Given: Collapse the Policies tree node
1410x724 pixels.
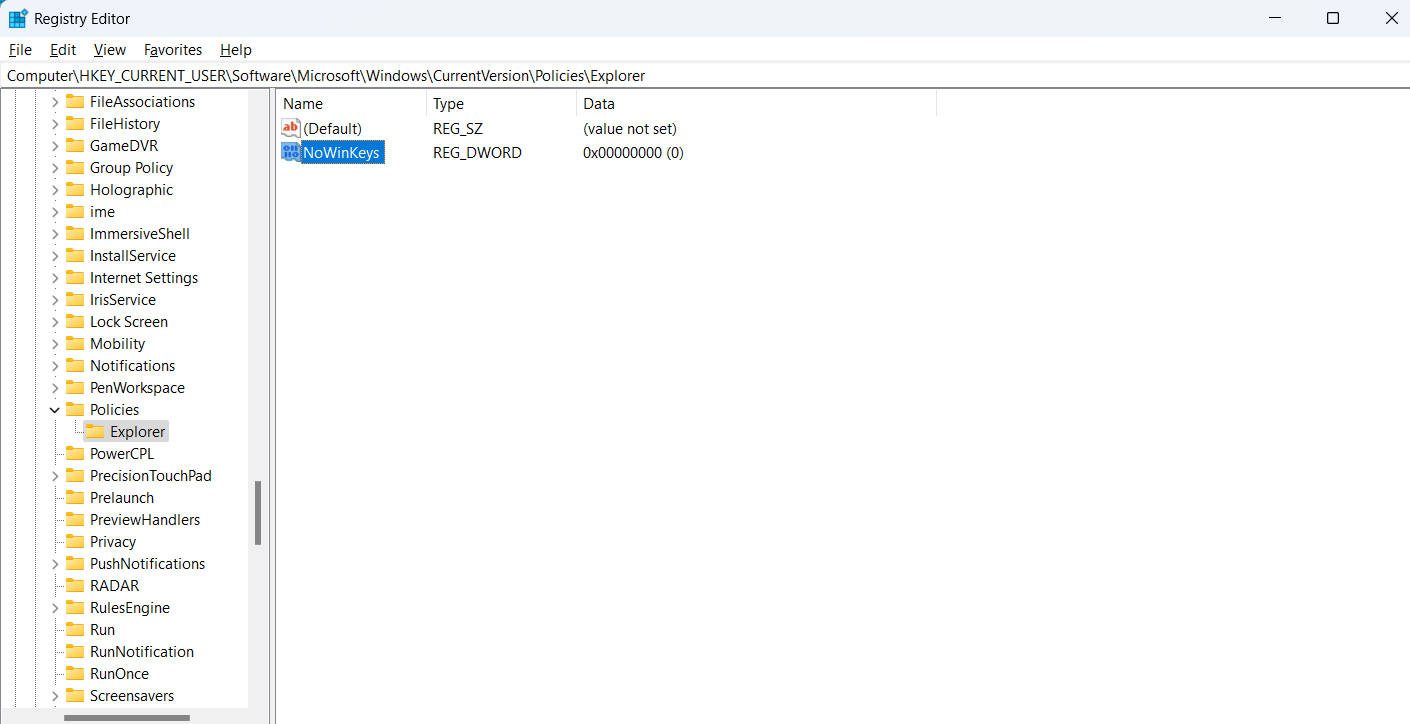Looking at the screenshot, I should coord(56,409).
